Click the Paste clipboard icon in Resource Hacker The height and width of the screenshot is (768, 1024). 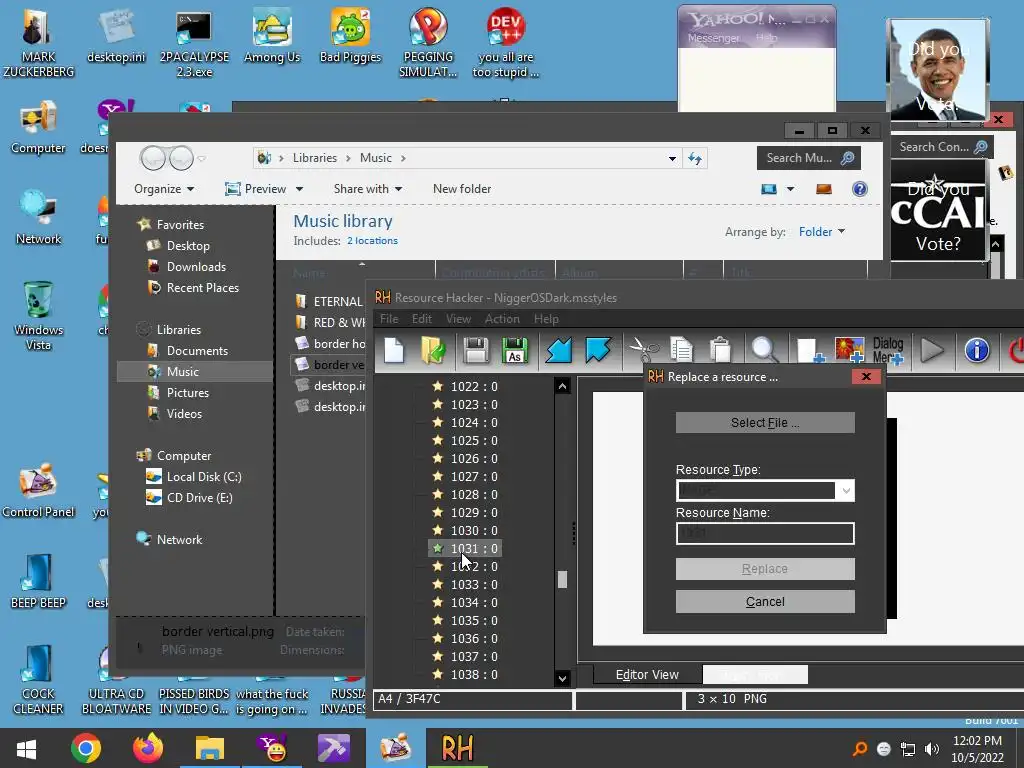click(x=720, y=350)
